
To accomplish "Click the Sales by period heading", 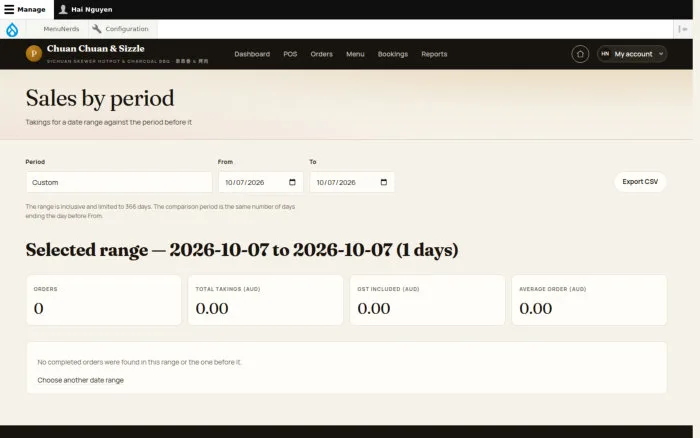I will (x=100, y=98).
